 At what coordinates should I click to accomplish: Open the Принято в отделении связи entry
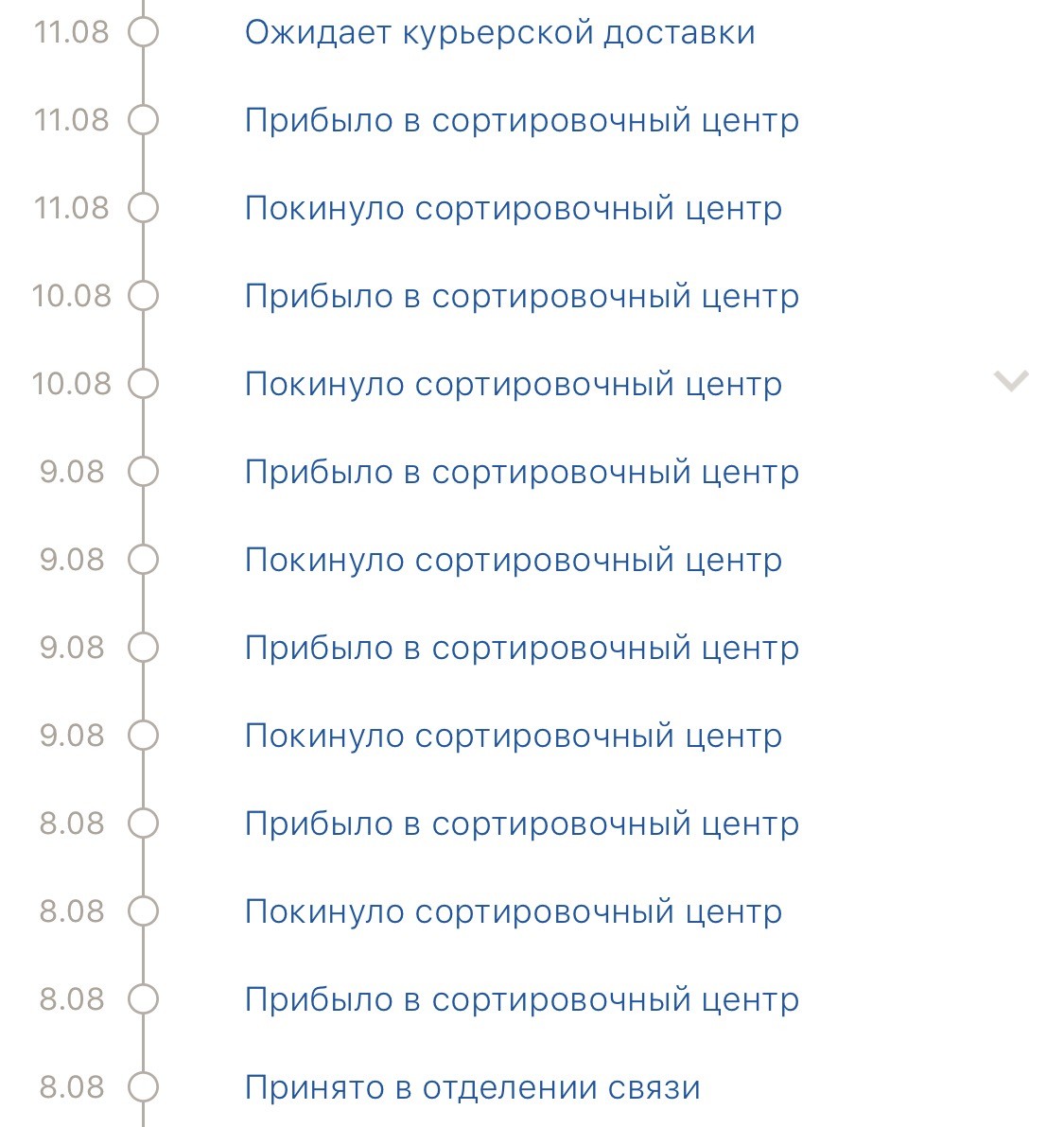[x=472, y=1087]
